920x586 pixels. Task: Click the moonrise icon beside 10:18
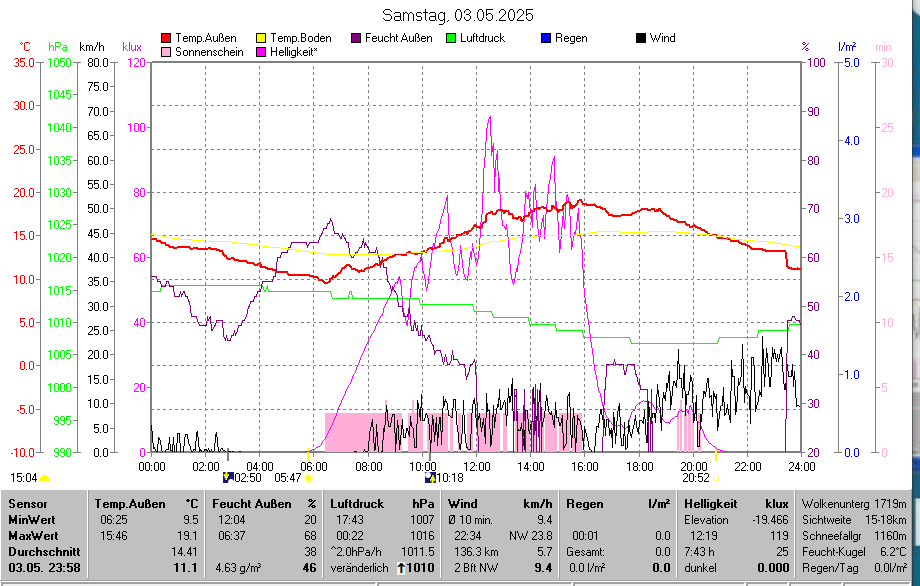point(431,477)
